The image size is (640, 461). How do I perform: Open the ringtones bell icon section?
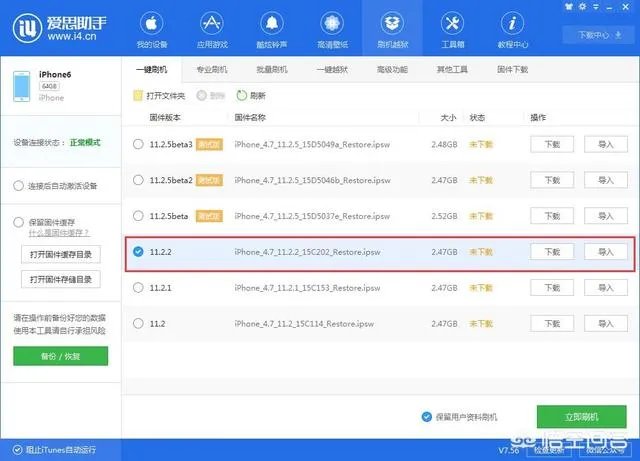272,30
